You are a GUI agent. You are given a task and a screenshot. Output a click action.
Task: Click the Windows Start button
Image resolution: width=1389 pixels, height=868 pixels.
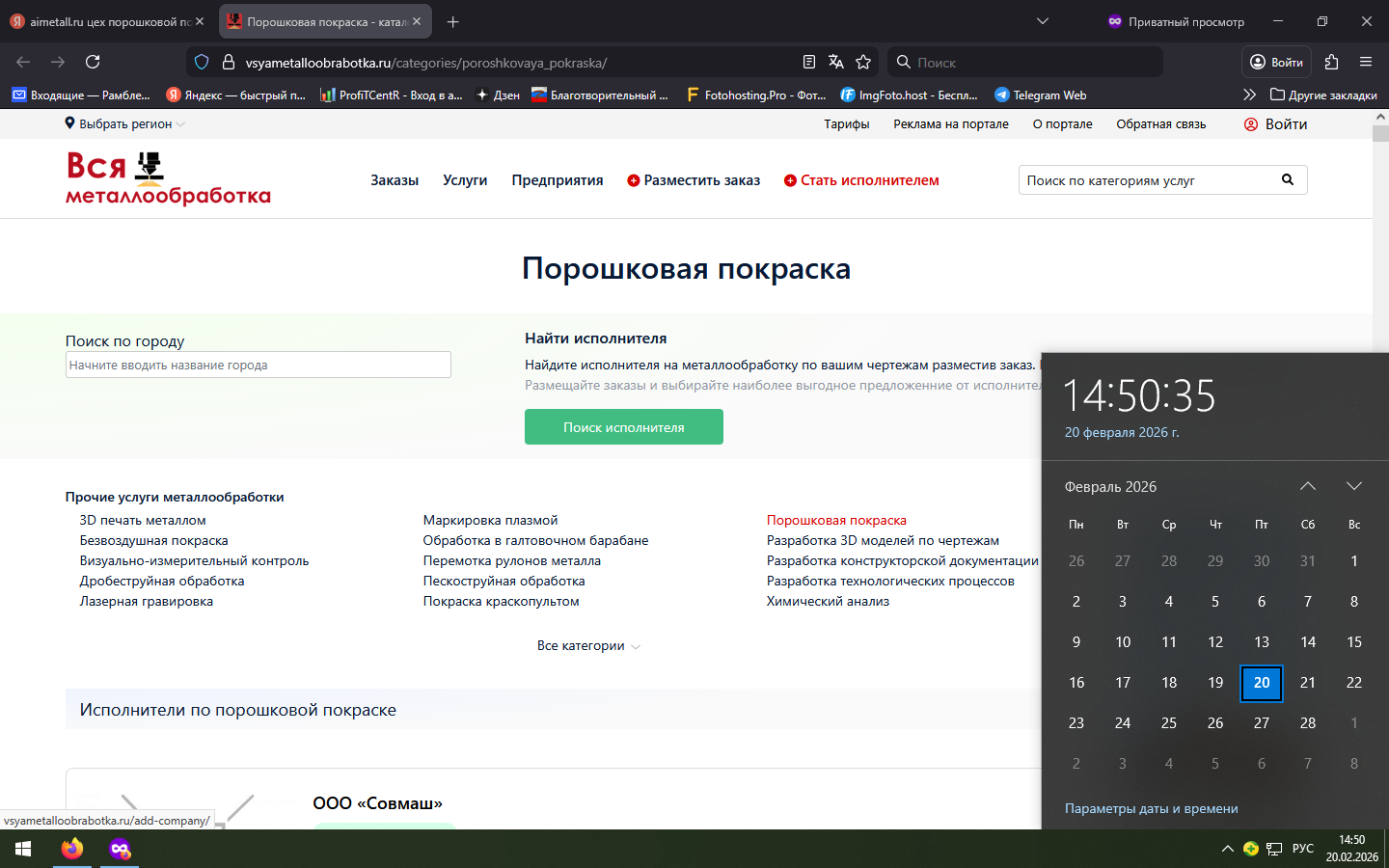(23, 849)
